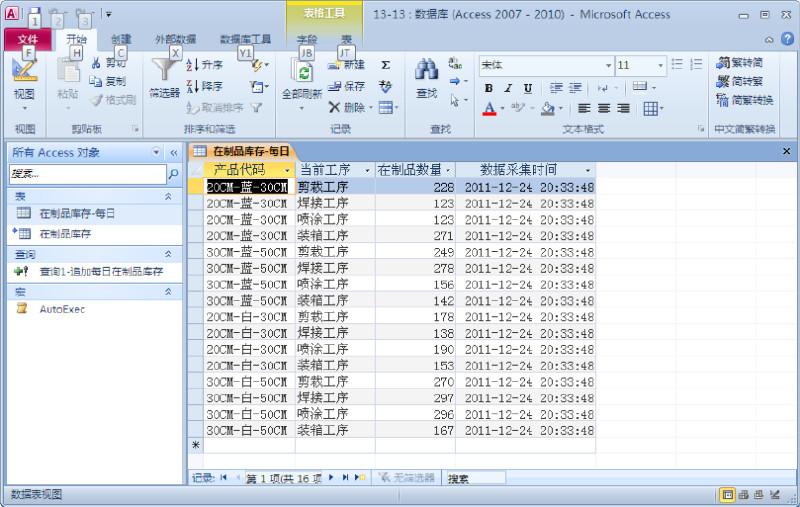Open the font name 宋体 dropdown
The width and height of the screenshot is (800, 507).
pyautogui.click(x=609, y=65)
